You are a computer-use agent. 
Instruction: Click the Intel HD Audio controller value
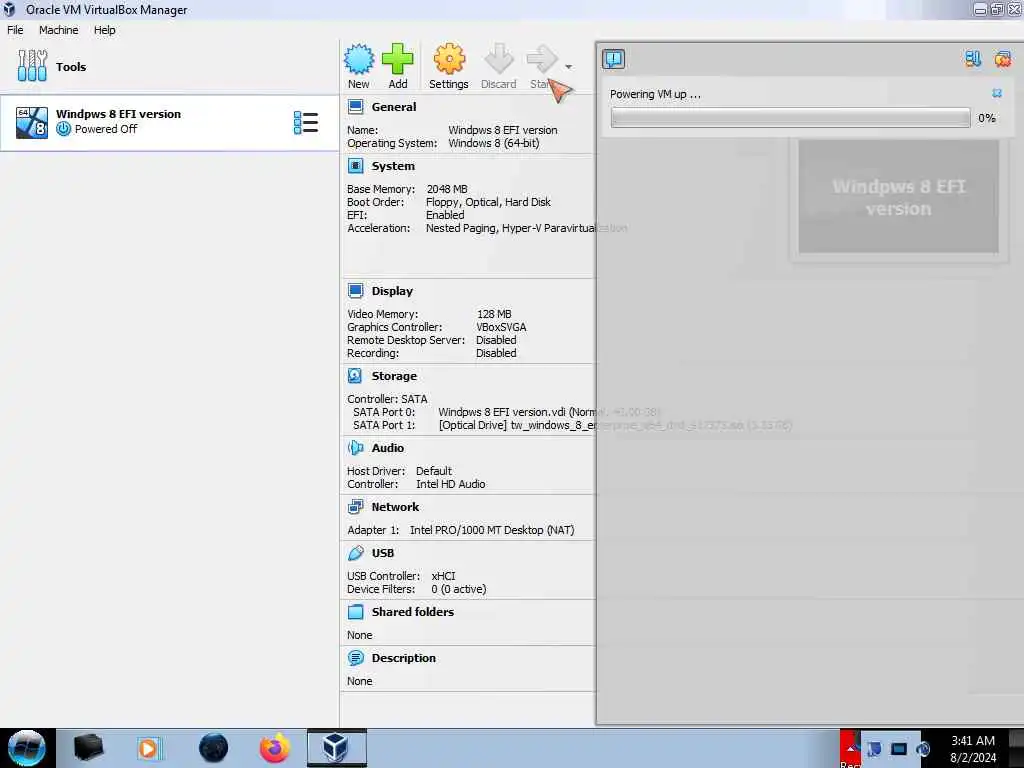point(451,484)
